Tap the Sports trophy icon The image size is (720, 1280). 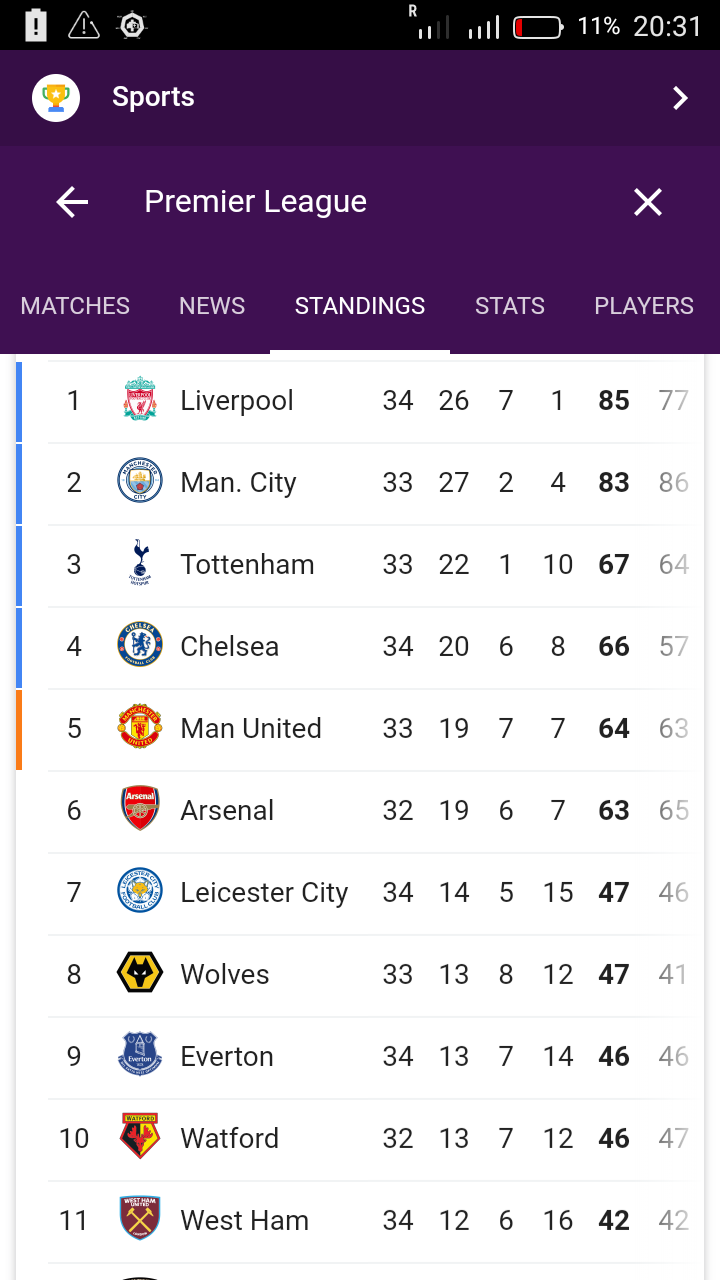[x=56, y=98]
